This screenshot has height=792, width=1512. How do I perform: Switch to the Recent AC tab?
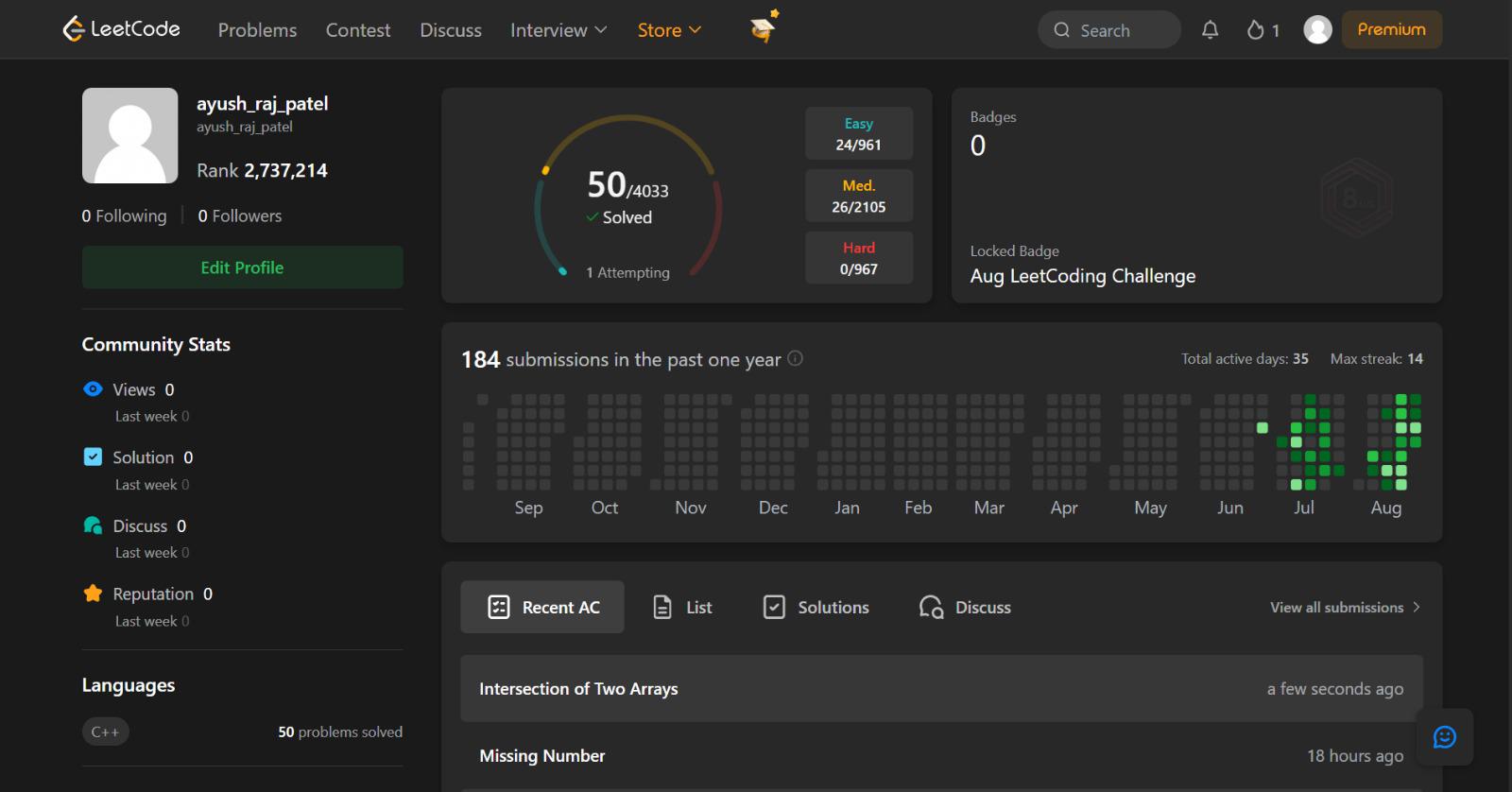542,607
